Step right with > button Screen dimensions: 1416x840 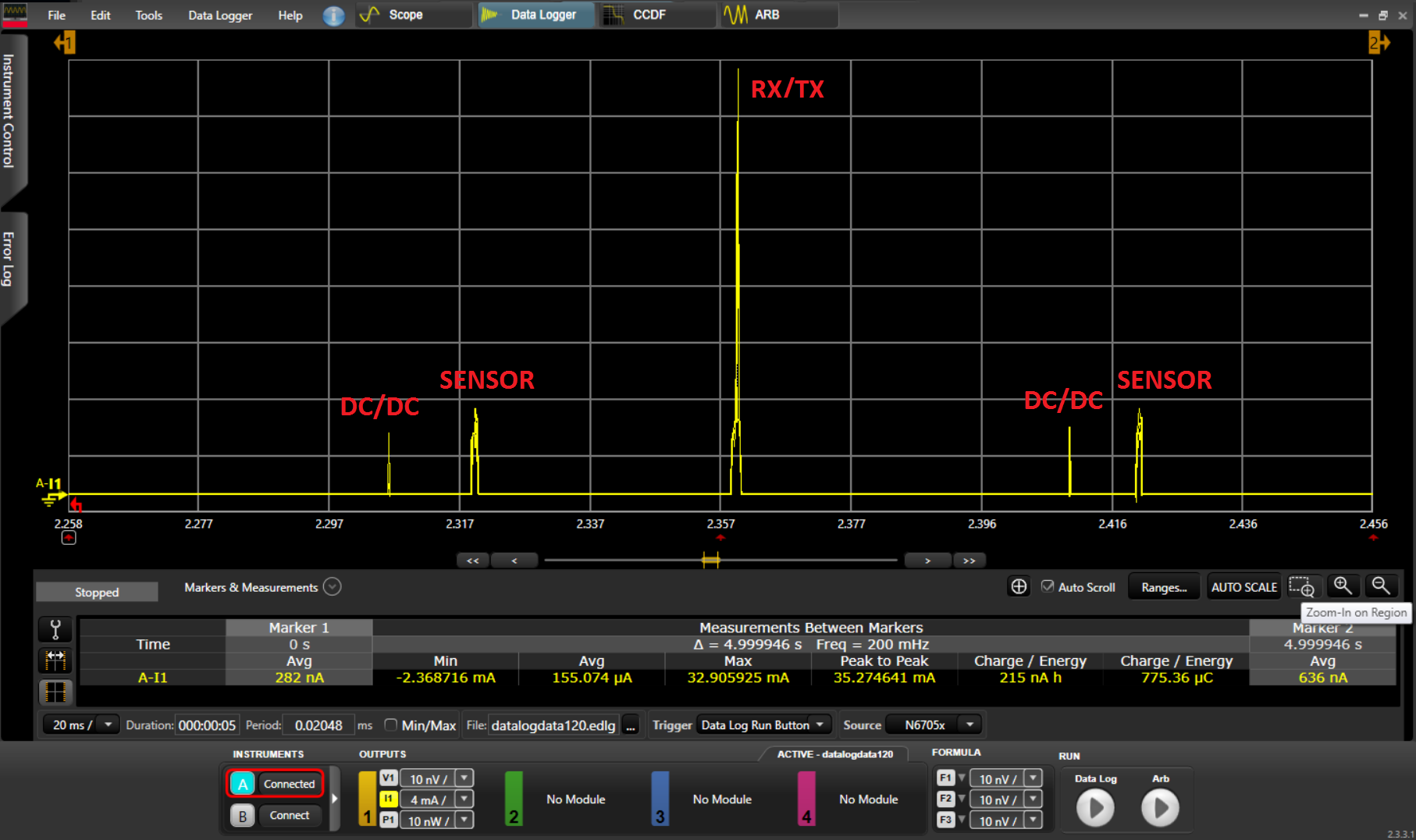coord(927,561)
